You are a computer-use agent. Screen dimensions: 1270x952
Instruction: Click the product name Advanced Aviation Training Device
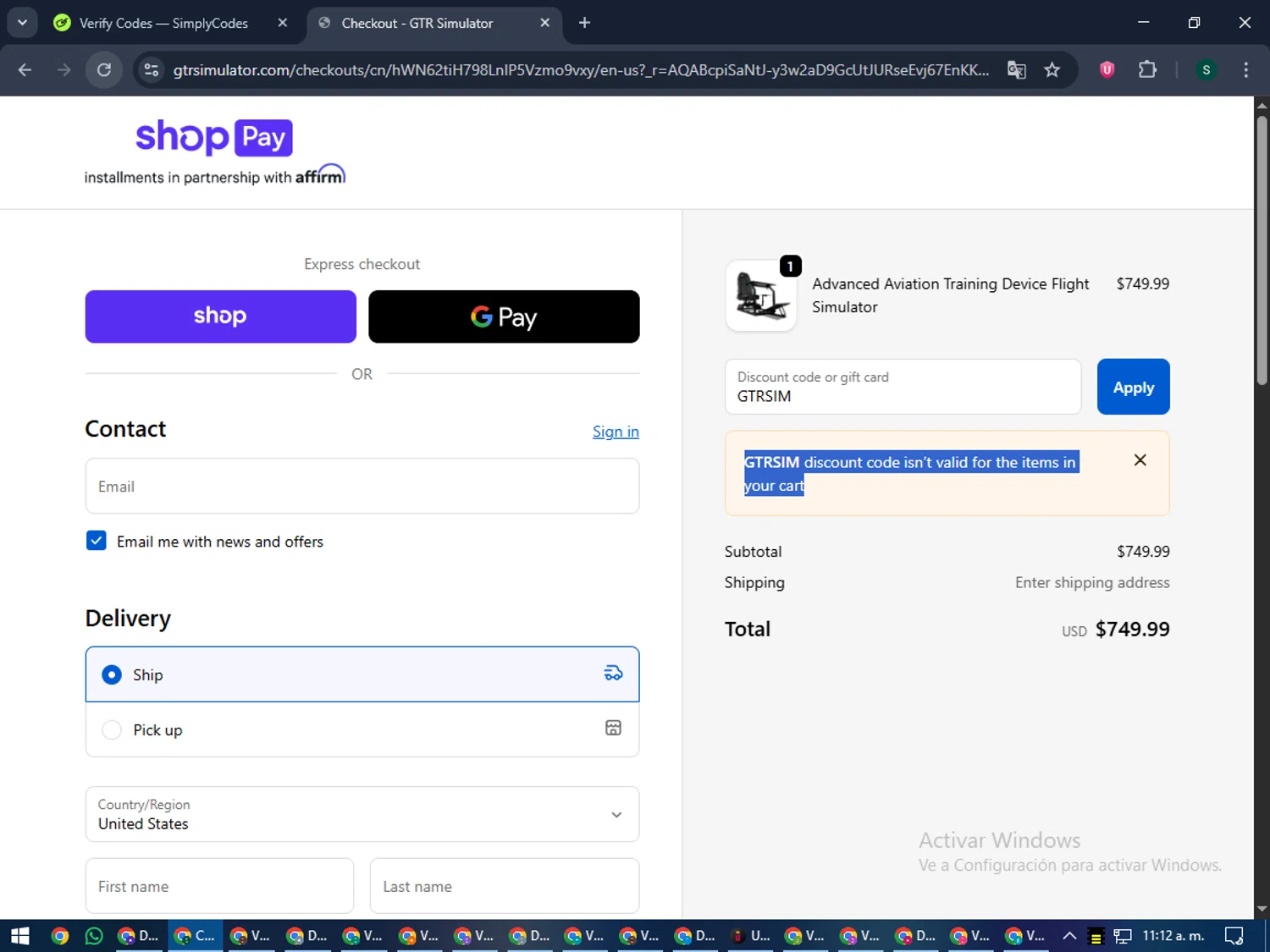[x=950, y=295]
